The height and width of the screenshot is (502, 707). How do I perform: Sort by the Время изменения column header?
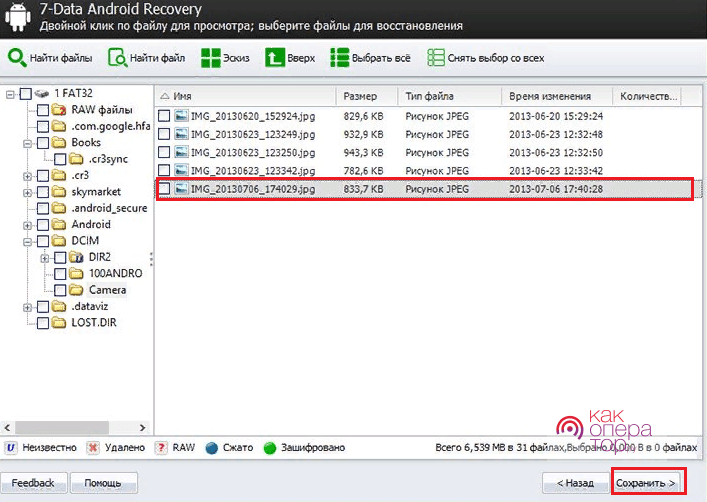pos(557,96)
